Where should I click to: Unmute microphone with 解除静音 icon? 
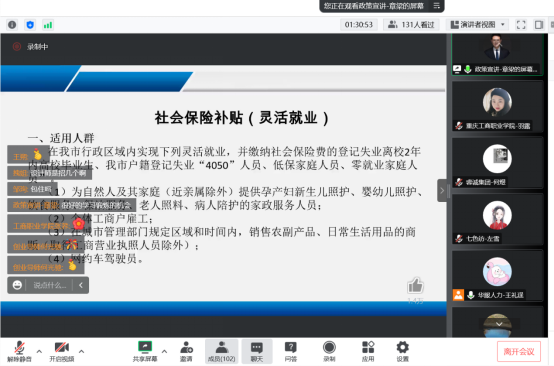point(19,352)
